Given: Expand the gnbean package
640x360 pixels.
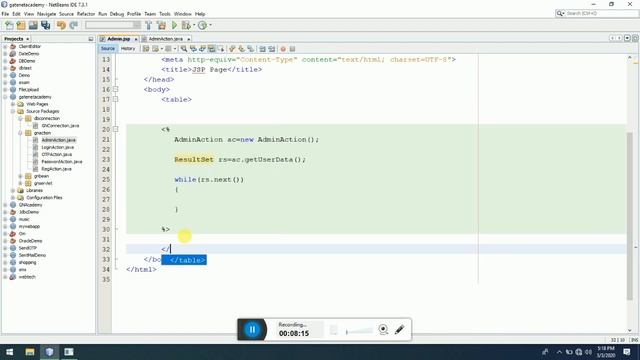Looking at the screenshot, I should tap(20, 176).
